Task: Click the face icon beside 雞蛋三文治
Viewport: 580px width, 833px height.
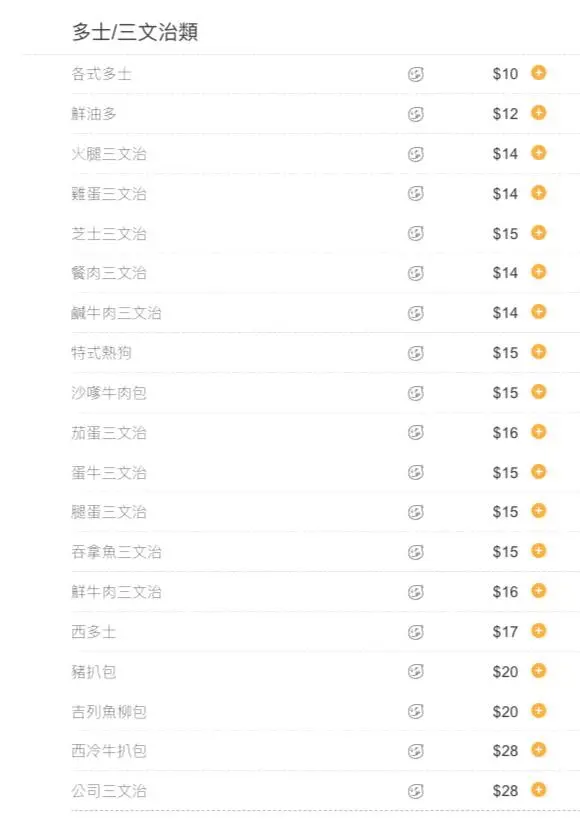Action: click(x=416, y=194)
